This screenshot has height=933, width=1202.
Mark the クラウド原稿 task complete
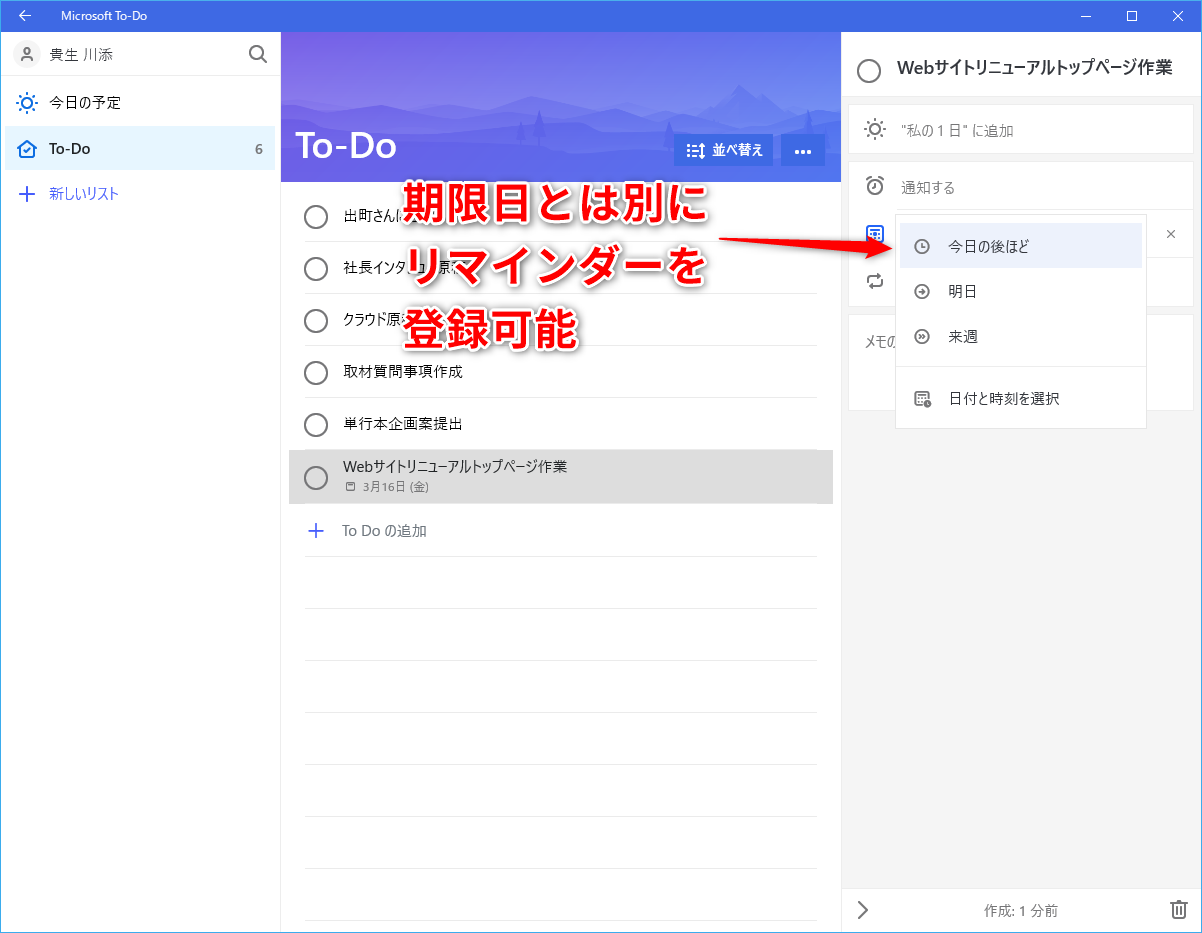(x=316, y=320)
